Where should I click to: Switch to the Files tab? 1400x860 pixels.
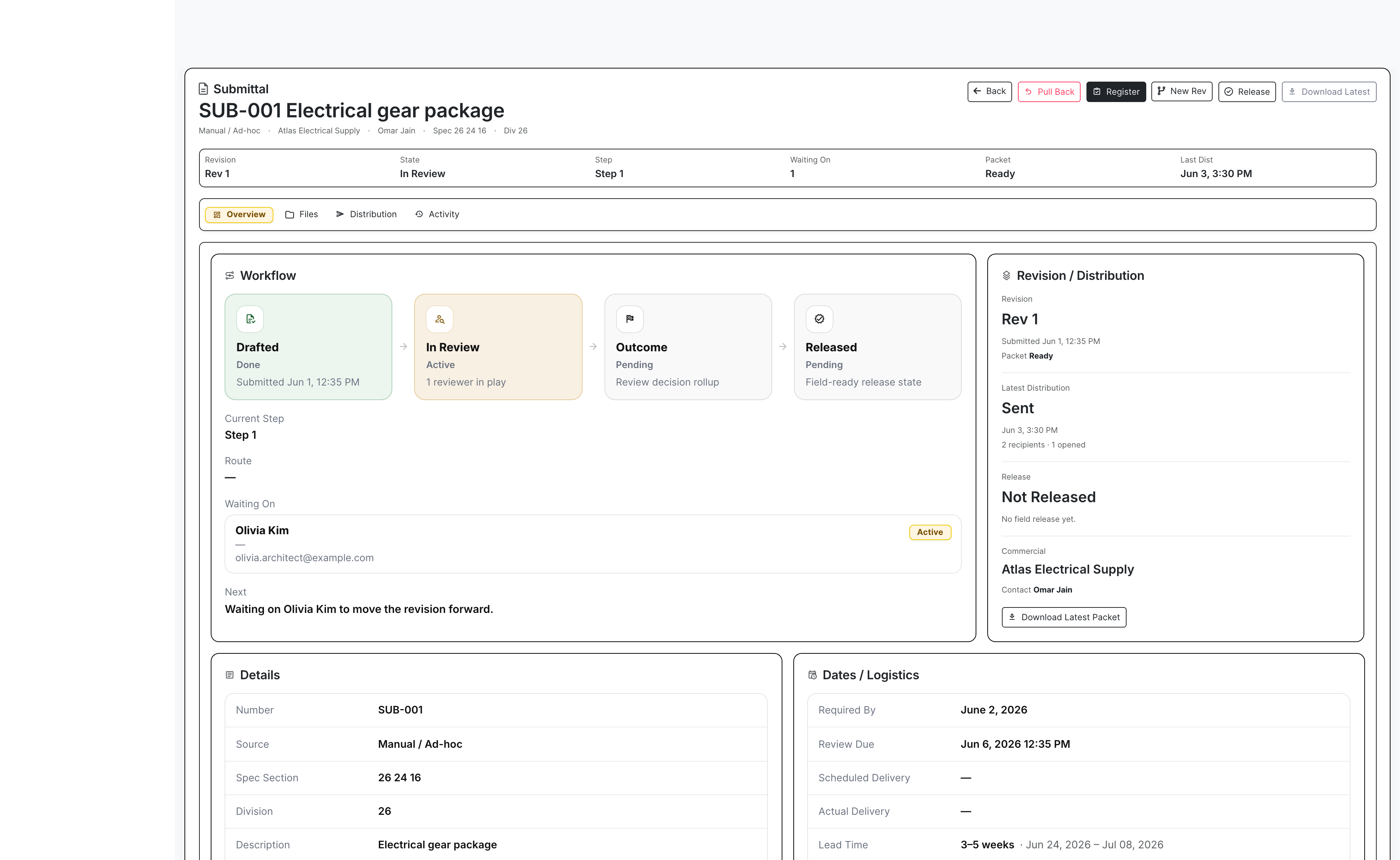click(302, 214)
